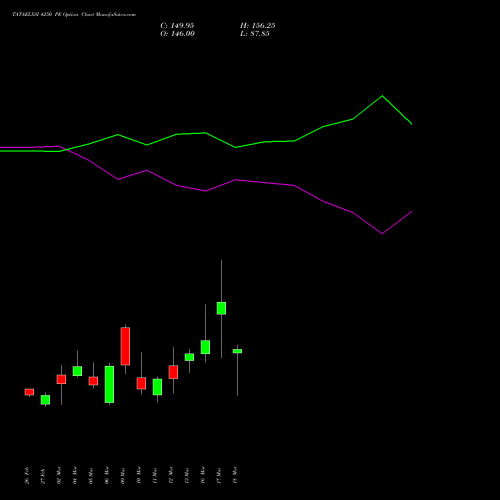This screenshot has height=500, width=500.
Task: Select the 09 Mar date label
Action: click(x=123, y=475)
